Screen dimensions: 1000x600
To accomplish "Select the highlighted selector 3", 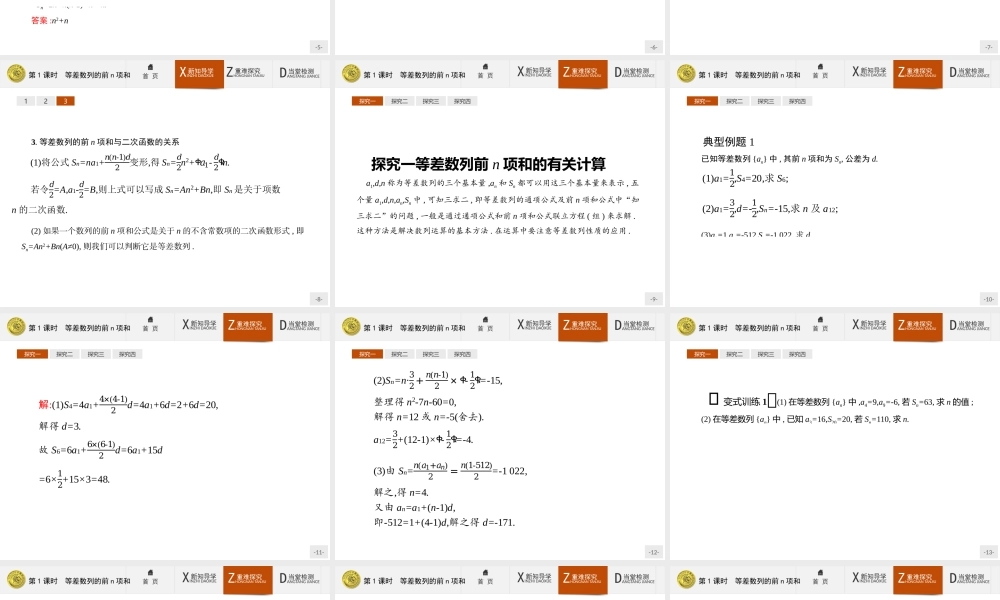I will (64, 101).
